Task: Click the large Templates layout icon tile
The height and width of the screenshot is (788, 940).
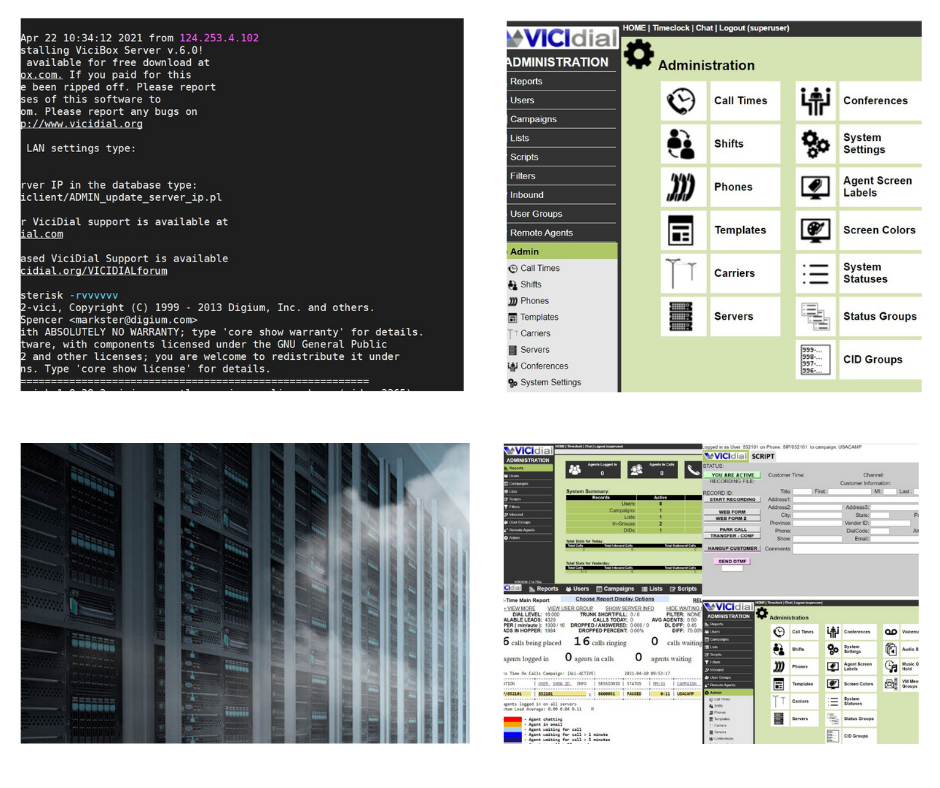Action: coord(681,230)
